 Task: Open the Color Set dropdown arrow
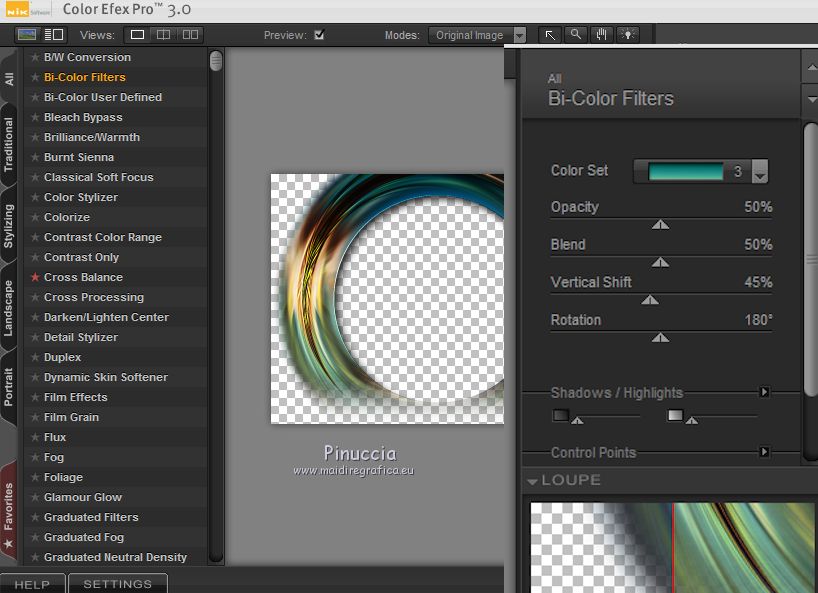[x=760, y=171]
